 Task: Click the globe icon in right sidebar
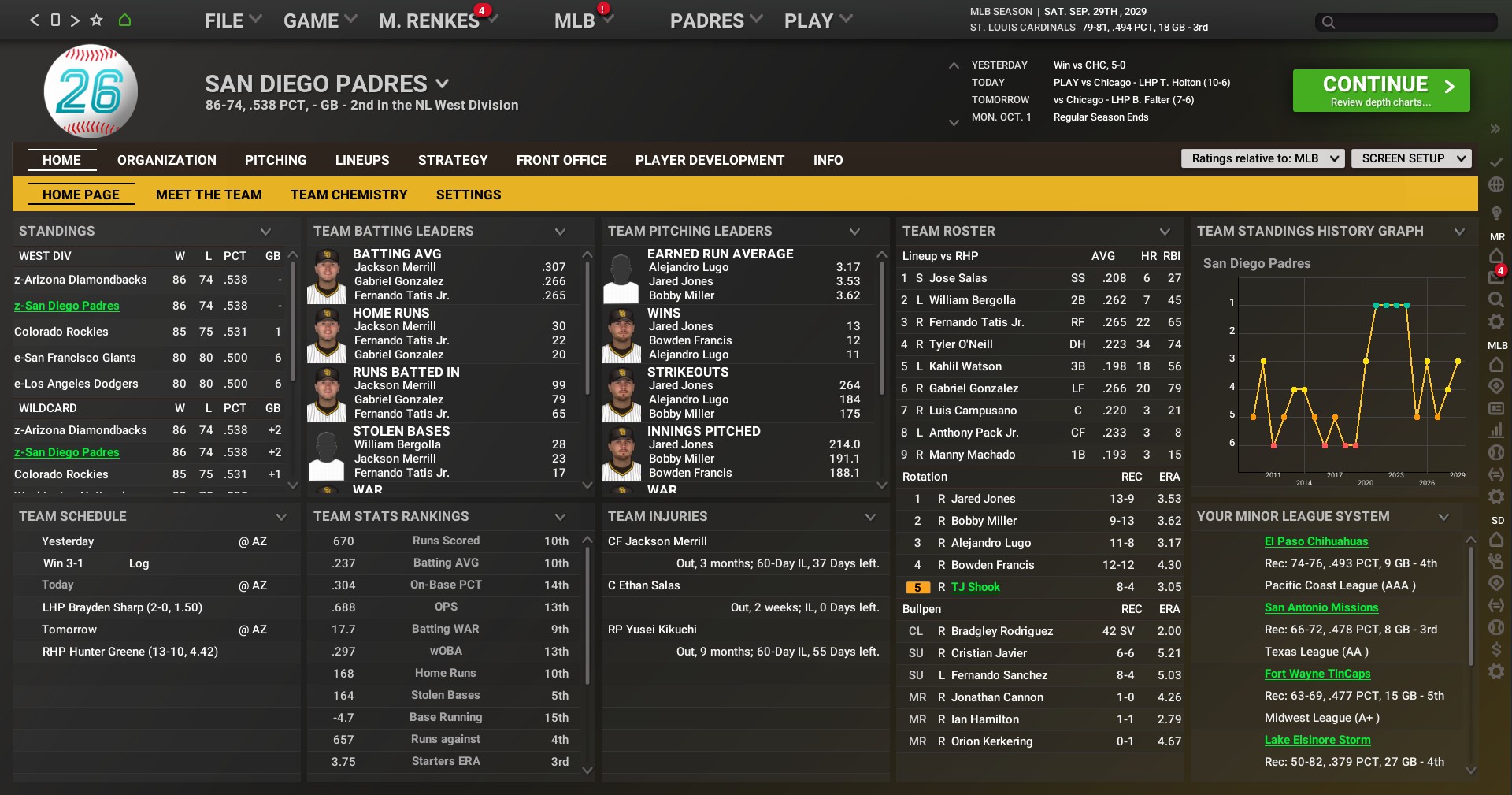[1496, 184]
